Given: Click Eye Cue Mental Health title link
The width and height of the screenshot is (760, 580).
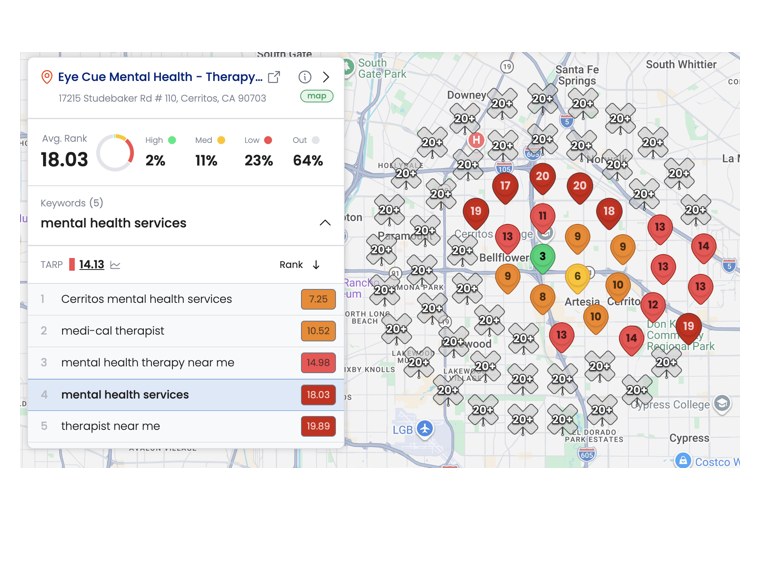Looking at the screenshot, I should tap(160, 77).
